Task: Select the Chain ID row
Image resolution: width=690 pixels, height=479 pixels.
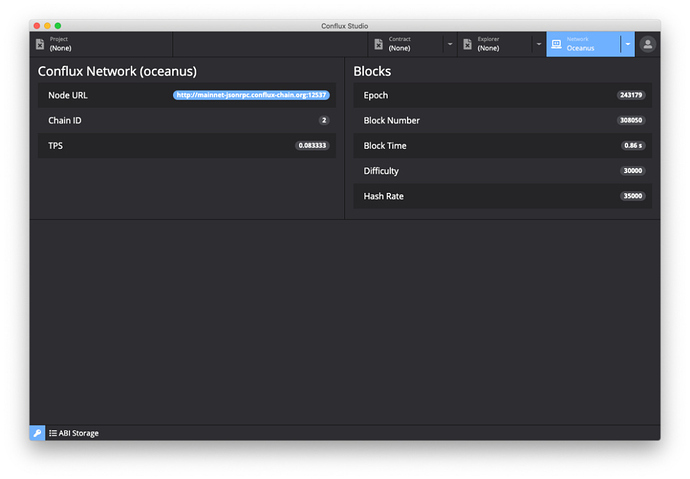Action: [x=186, y=120]
